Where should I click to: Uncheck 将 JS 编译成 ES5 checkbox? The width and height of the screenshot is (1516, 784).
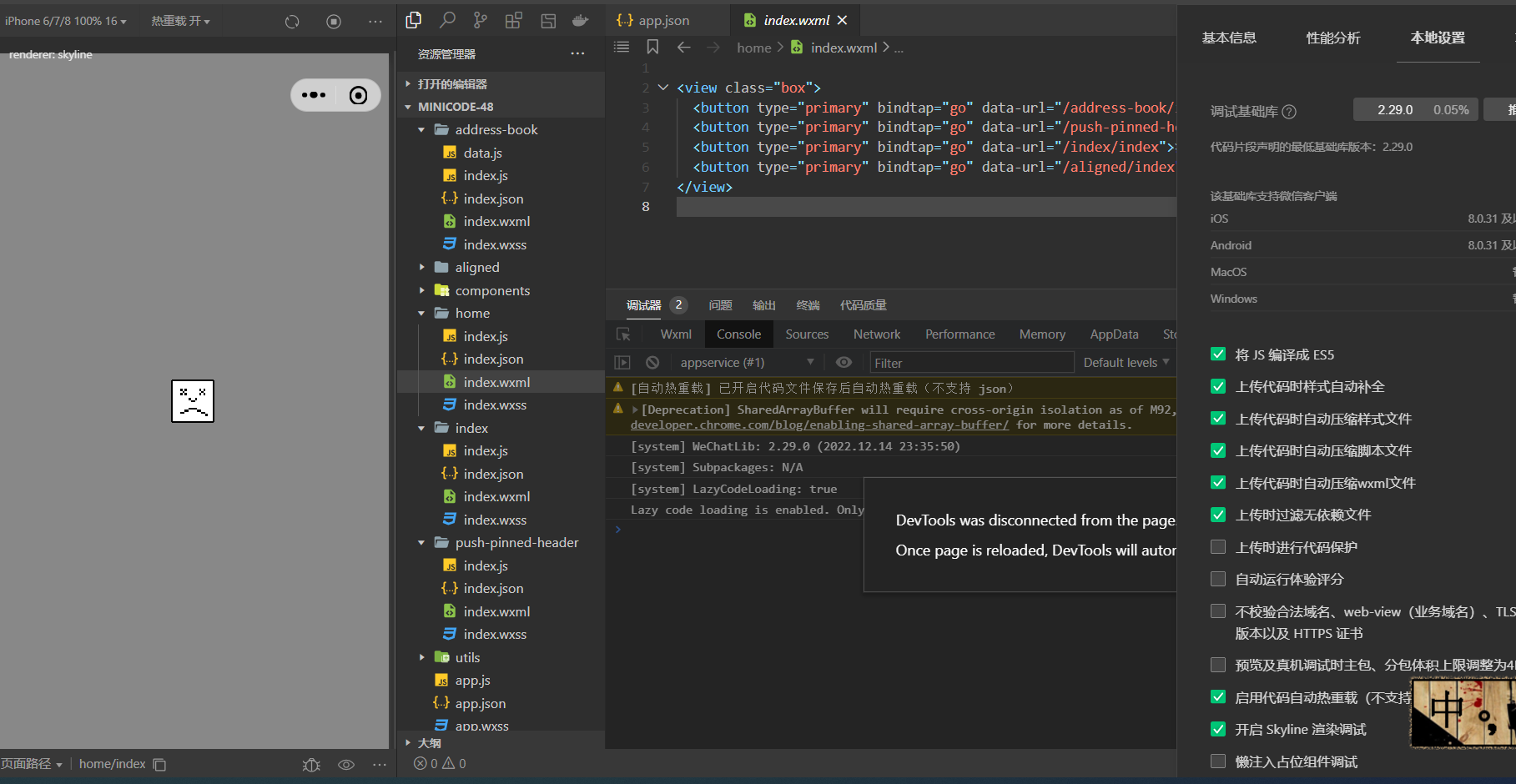(1218, 354)
